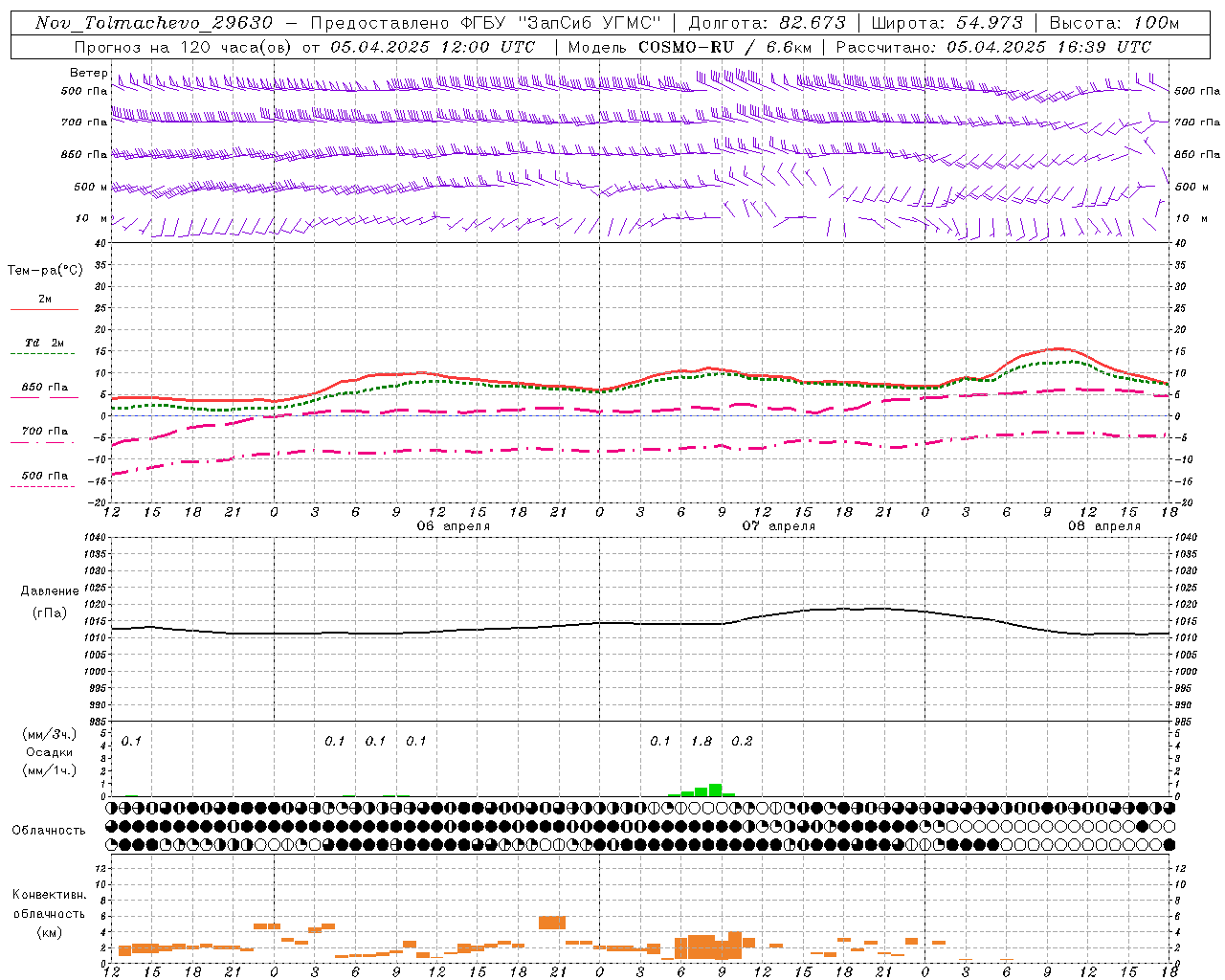Click the Td 2м legend label
The height and width of the screenshot is (980, 1225).
45,343
